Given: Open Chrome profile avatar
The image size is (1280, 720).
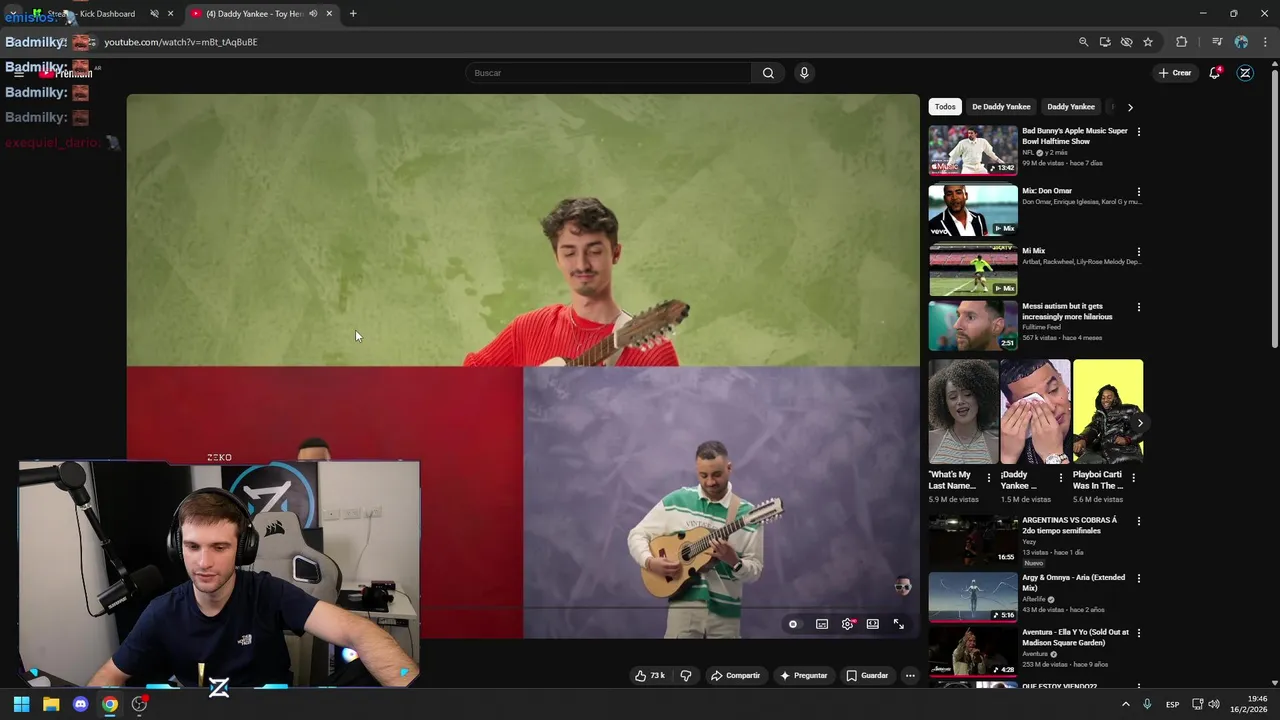Looking at the screenshot, I should click(1241, 42).
